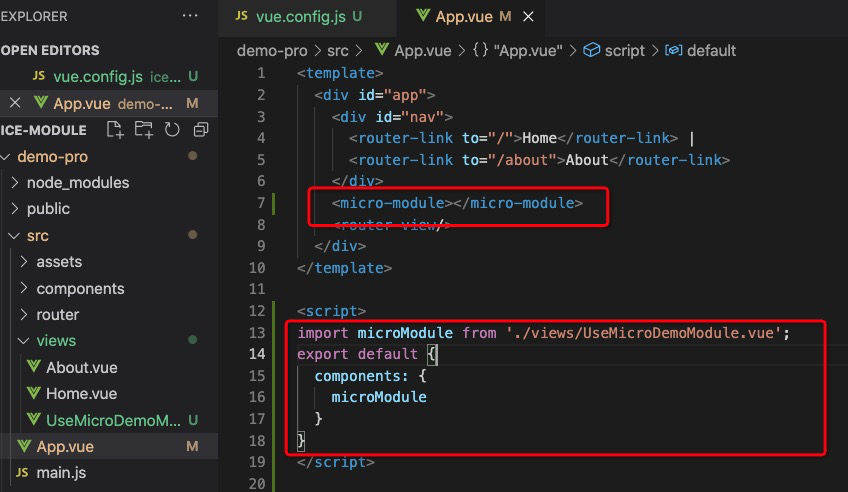Open the Explorer more actions ellipsis
The width and height of the screenshot is (848, 492).
pos(190,16)
